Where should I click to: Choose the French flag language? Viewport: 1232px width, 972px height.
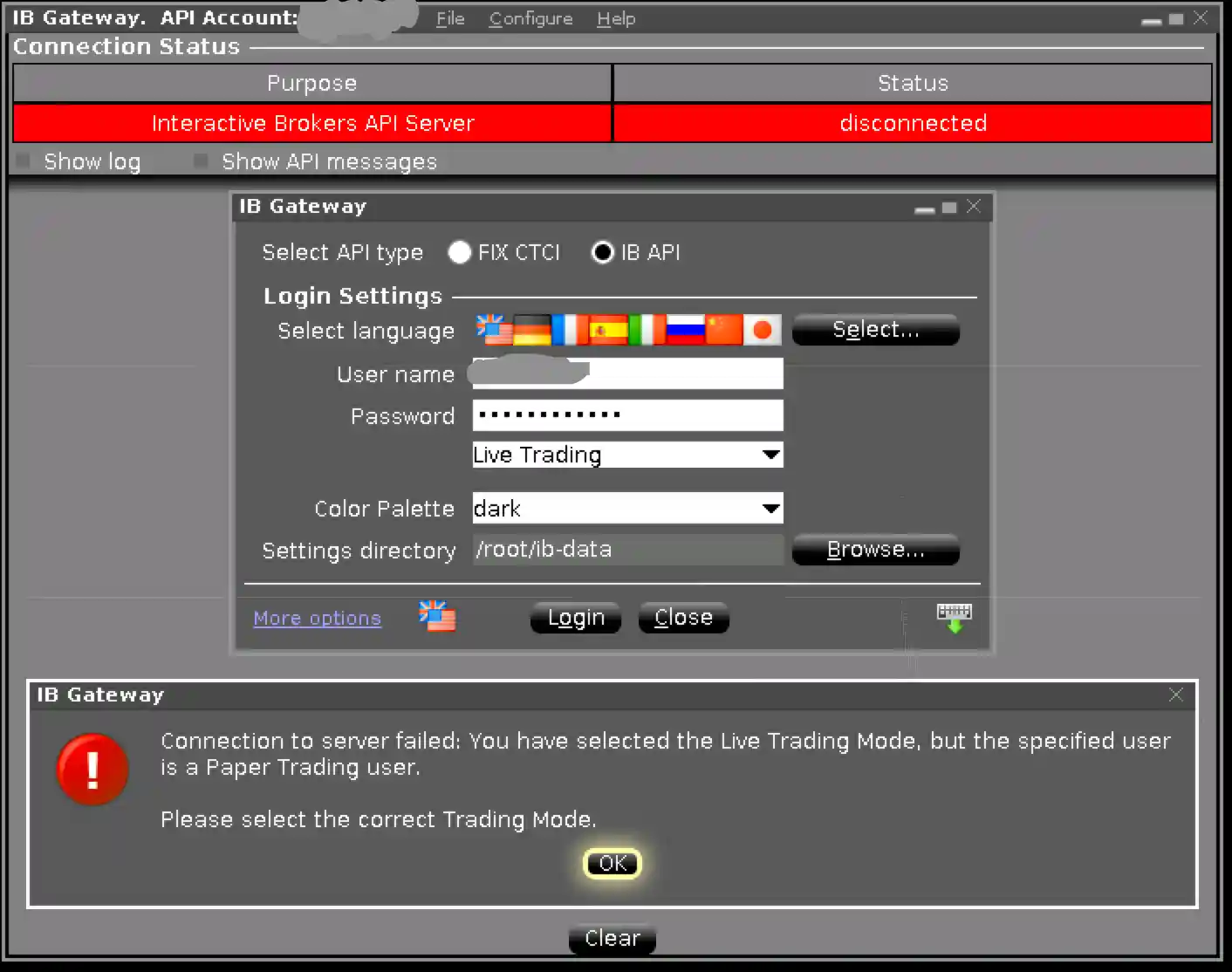tap(571, 330)
